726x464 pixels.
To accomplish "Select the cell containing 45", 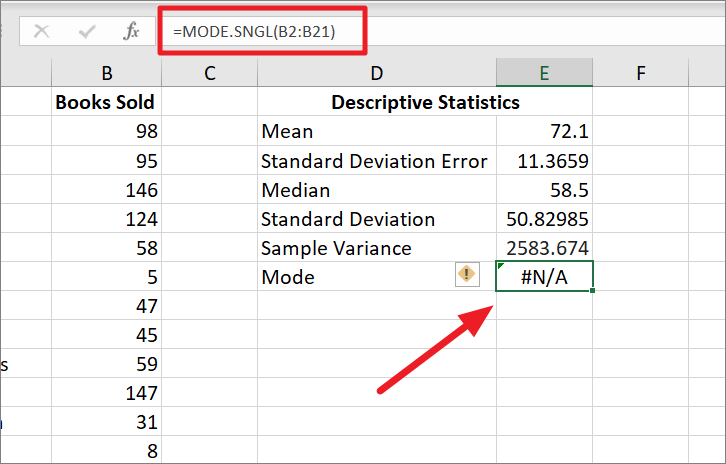I will point(106,335).
